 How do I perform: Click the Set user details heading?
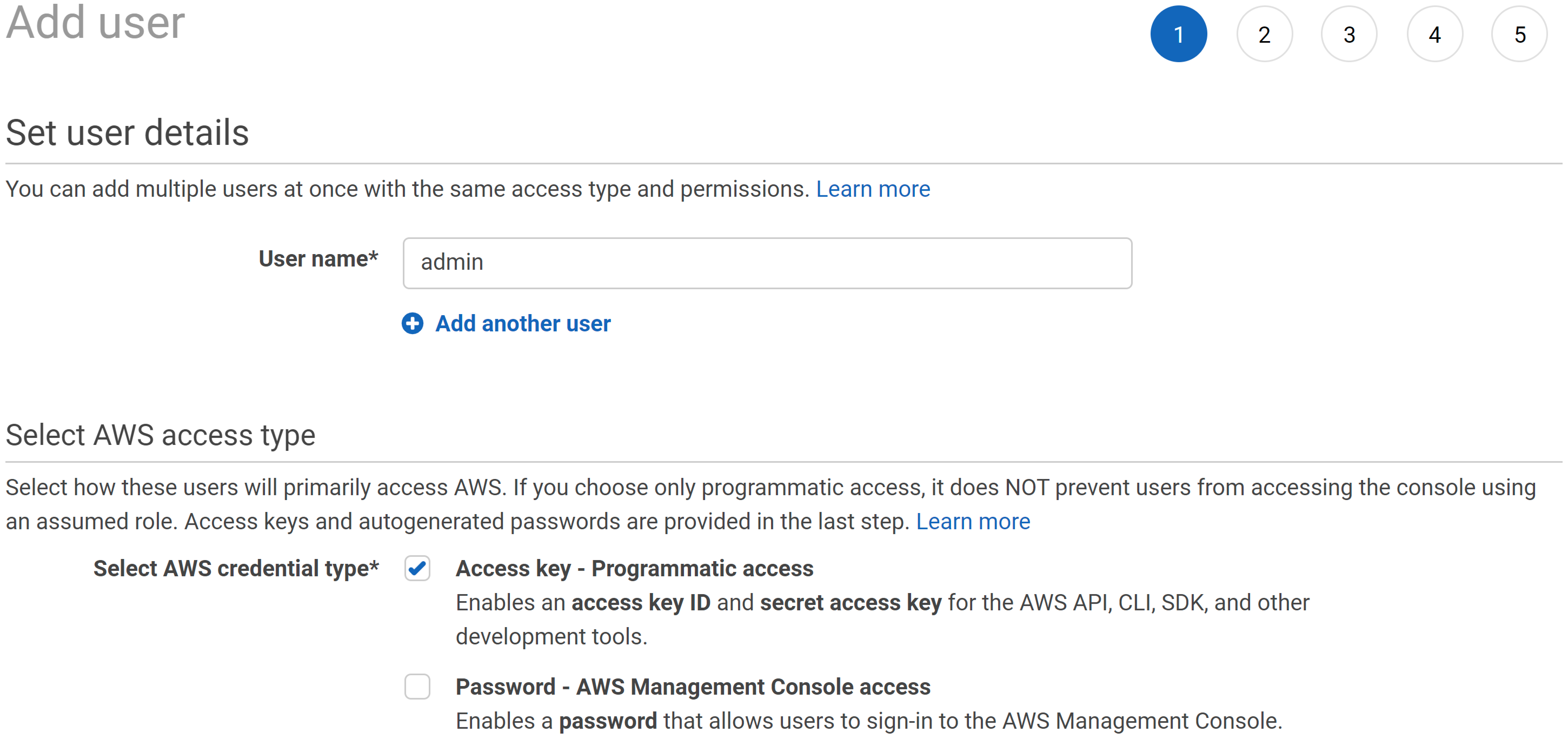coord(127,132)
